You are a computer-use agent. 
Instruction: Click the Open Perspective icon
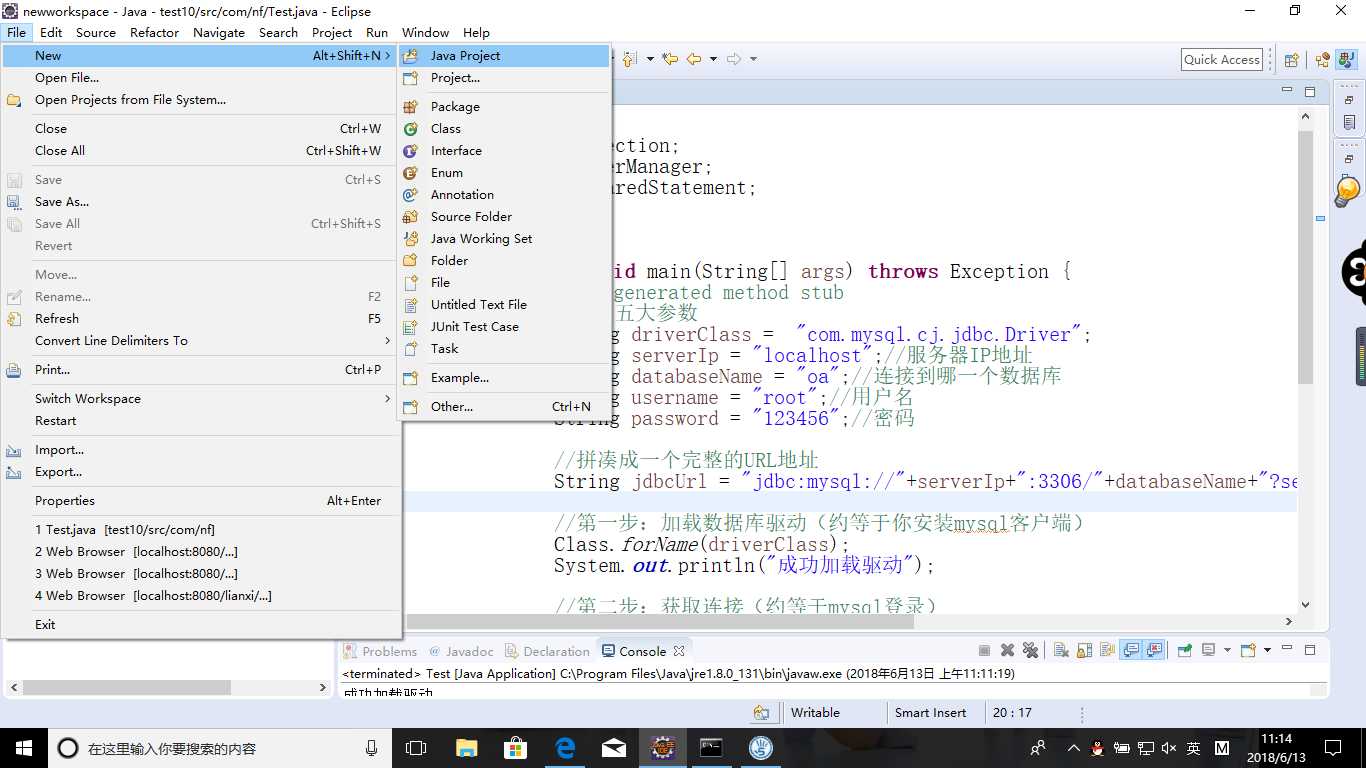coord(1291,60)
